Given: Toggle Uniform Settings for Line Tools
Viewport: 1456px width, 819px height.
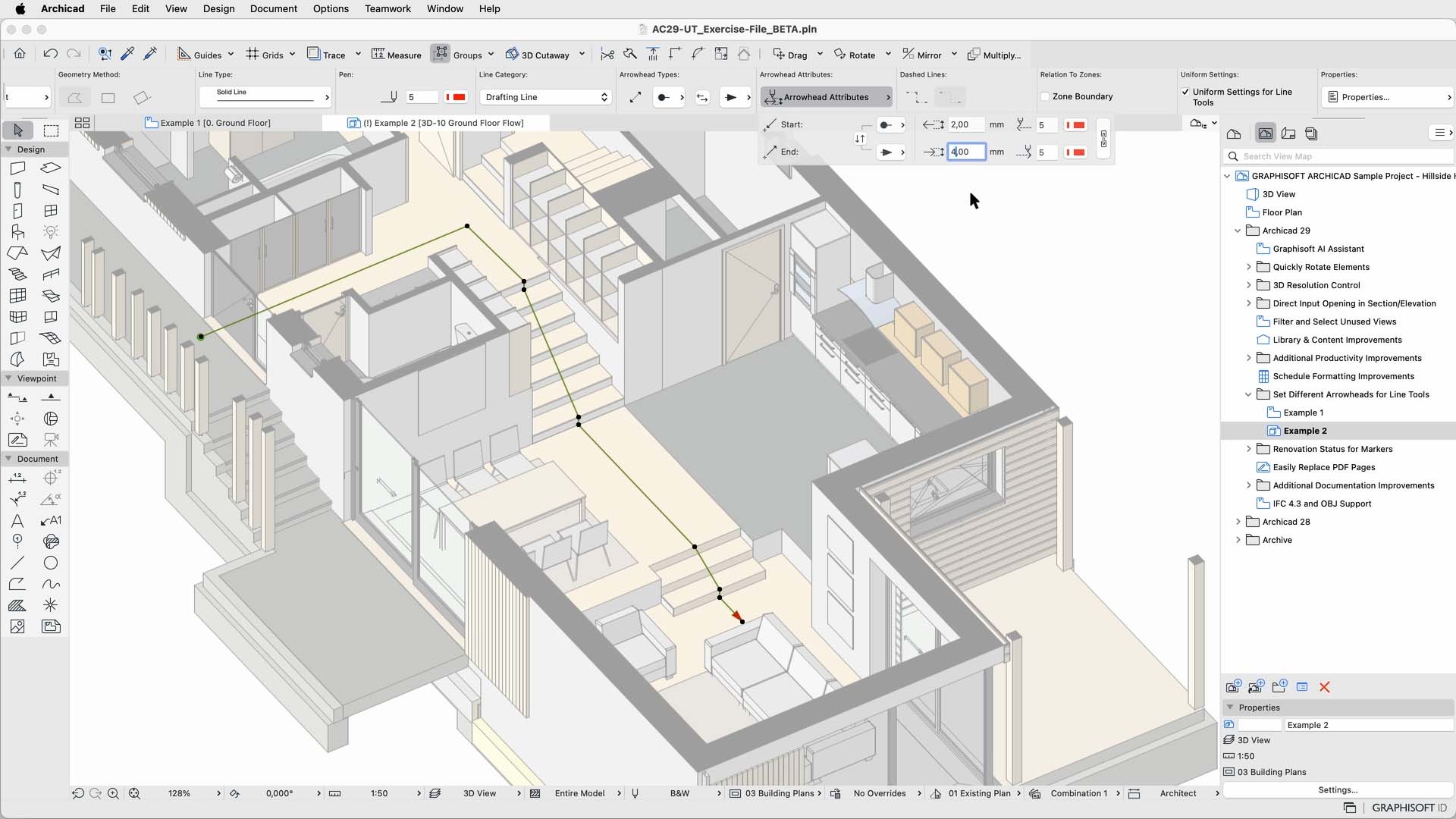Looking at the screenshot, I should point(1185,92).
